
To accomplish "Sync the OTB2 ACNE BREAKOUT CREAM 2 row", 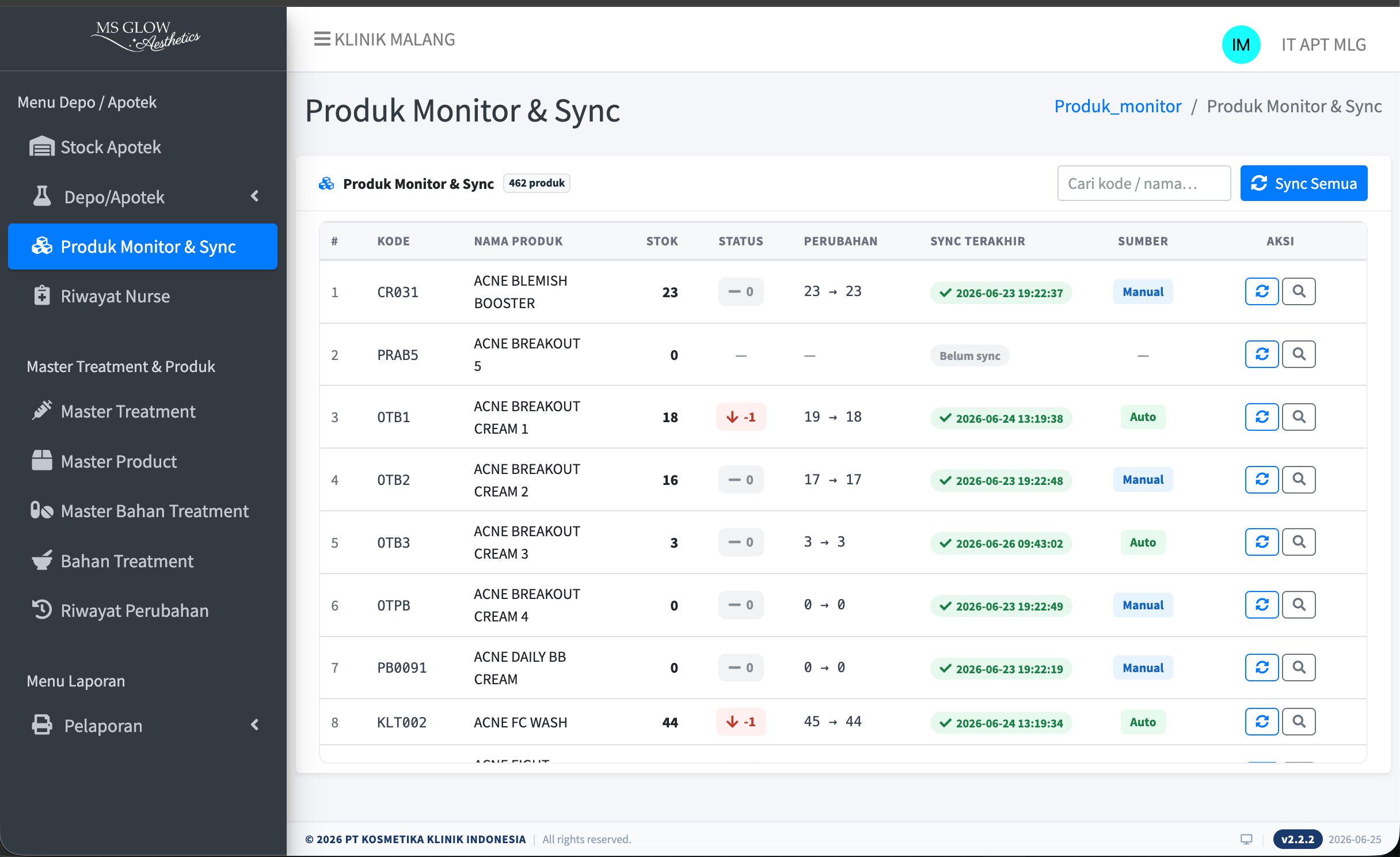I will pos(1261,480).
